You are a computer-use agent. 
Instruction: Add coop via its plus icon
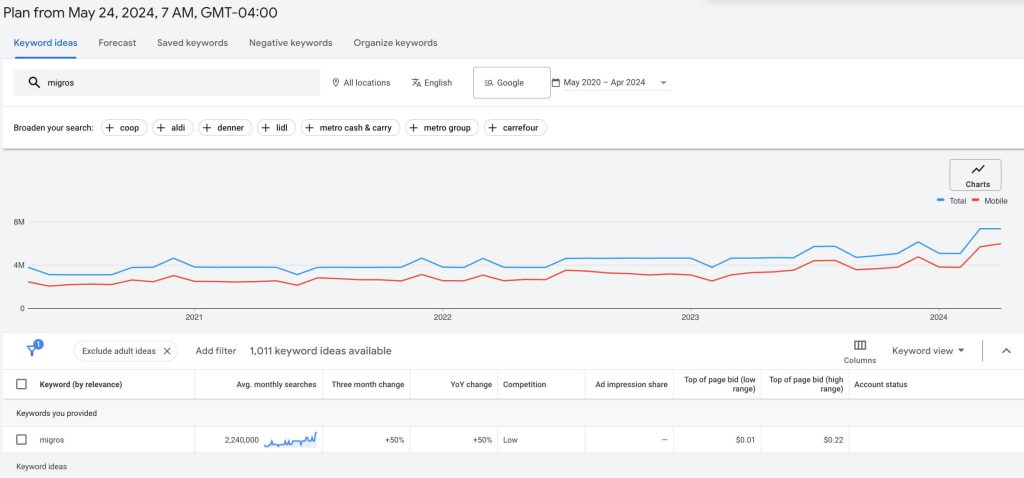[110, 128]
